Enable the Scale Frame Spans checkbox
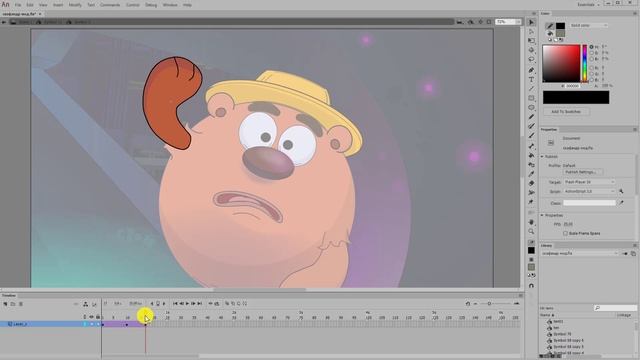This screenshot has height=360, width=640. tap(565, 233)
